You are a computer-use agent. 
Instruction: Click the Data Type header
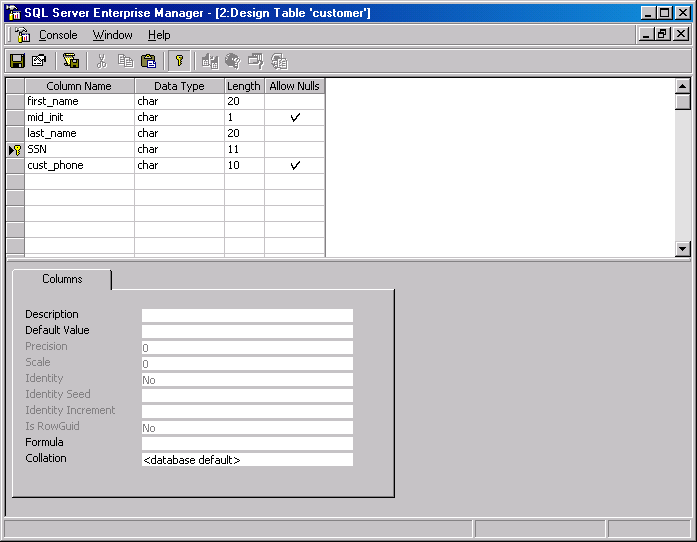point(180,86)
